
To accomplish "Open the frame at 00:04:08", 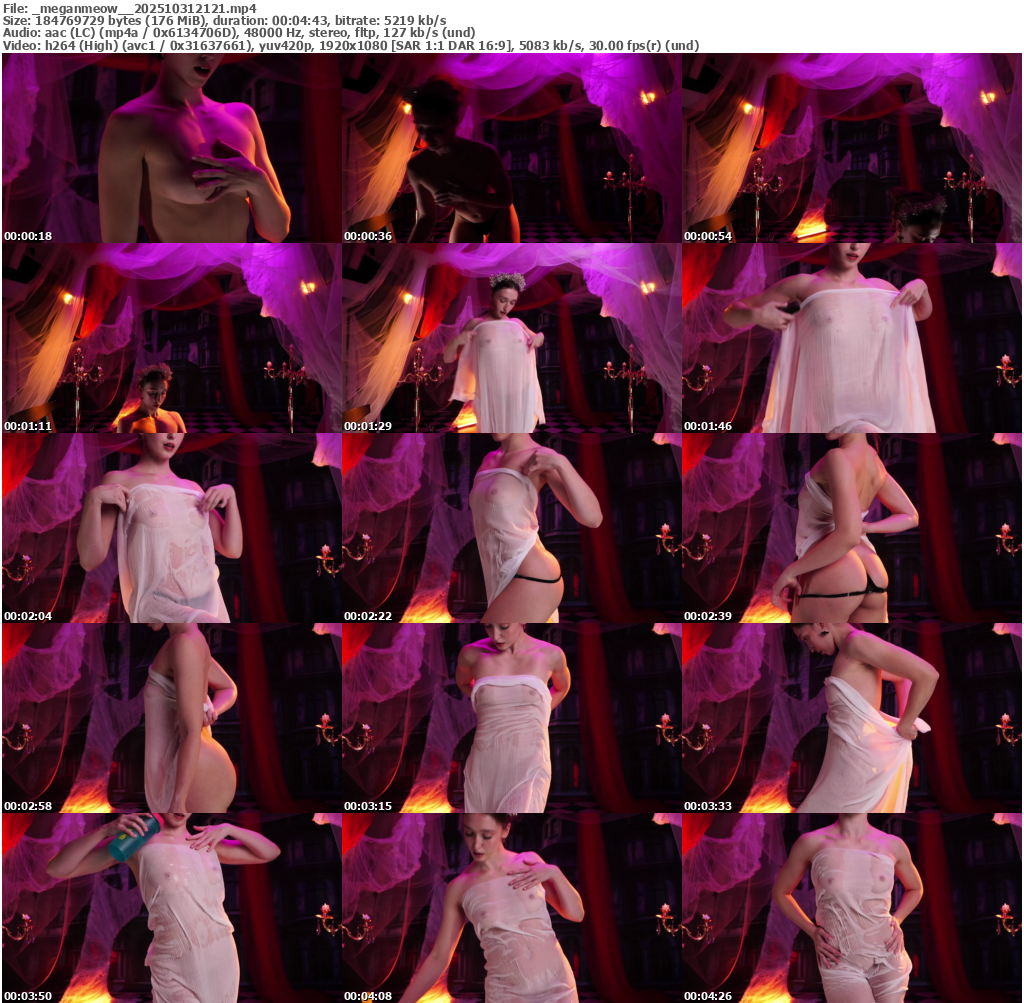I will 511,908.
